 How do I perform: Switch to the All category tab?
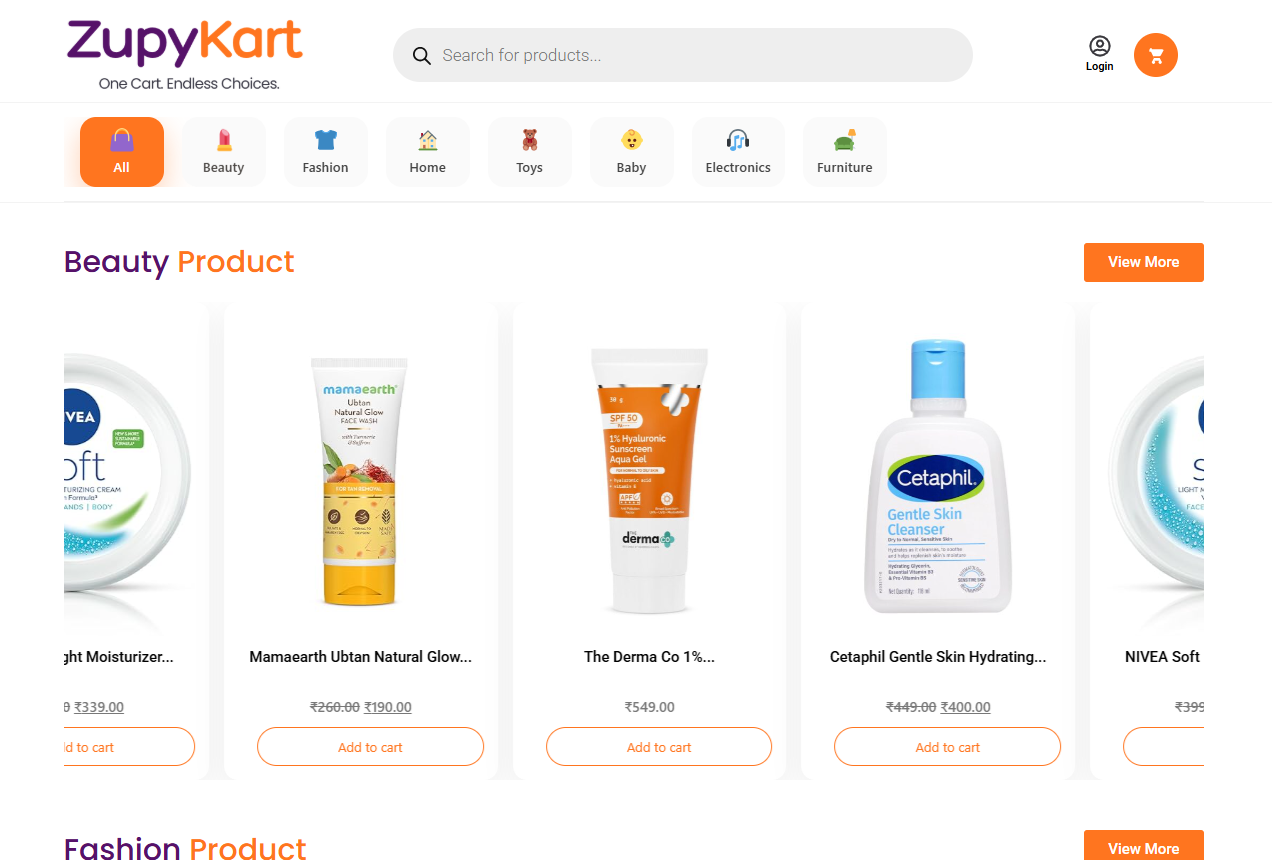click(x=122, y=152)
